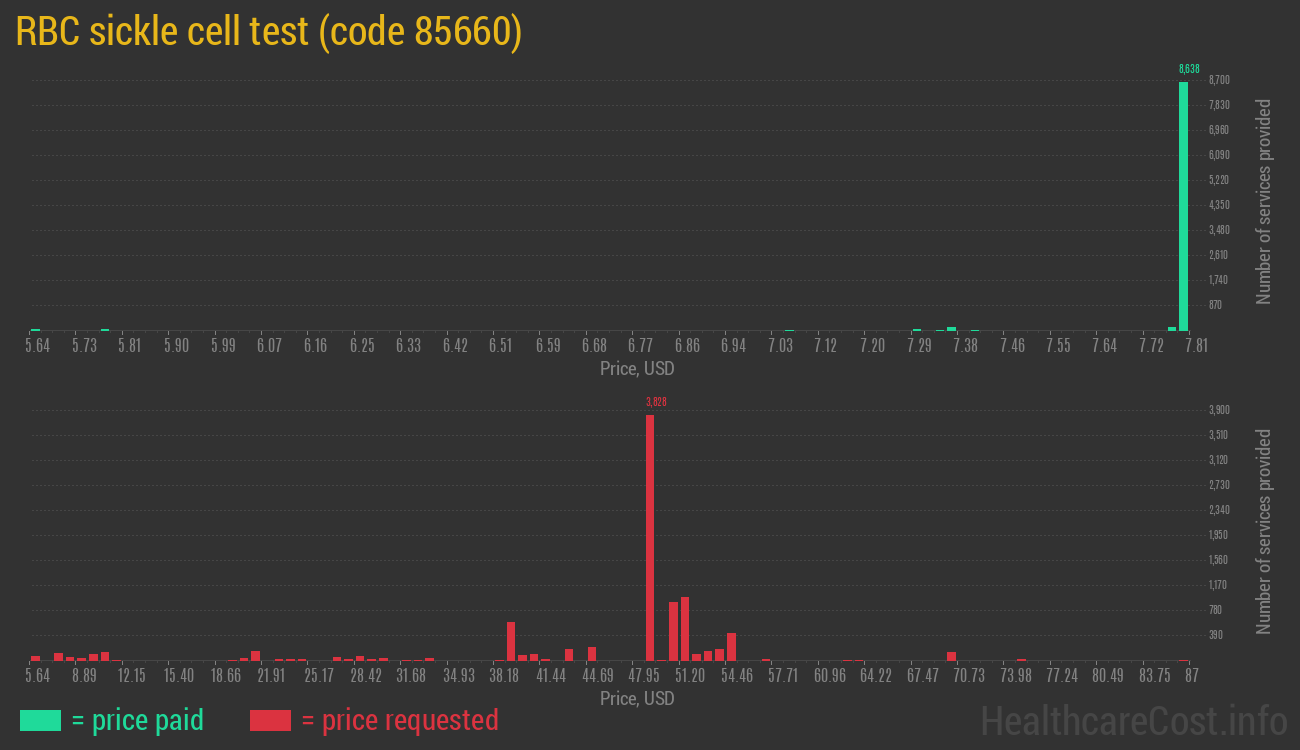Click the 47.95 tick on the bottom x-axis
This screenshot has height=750, width=1300.
644,676
